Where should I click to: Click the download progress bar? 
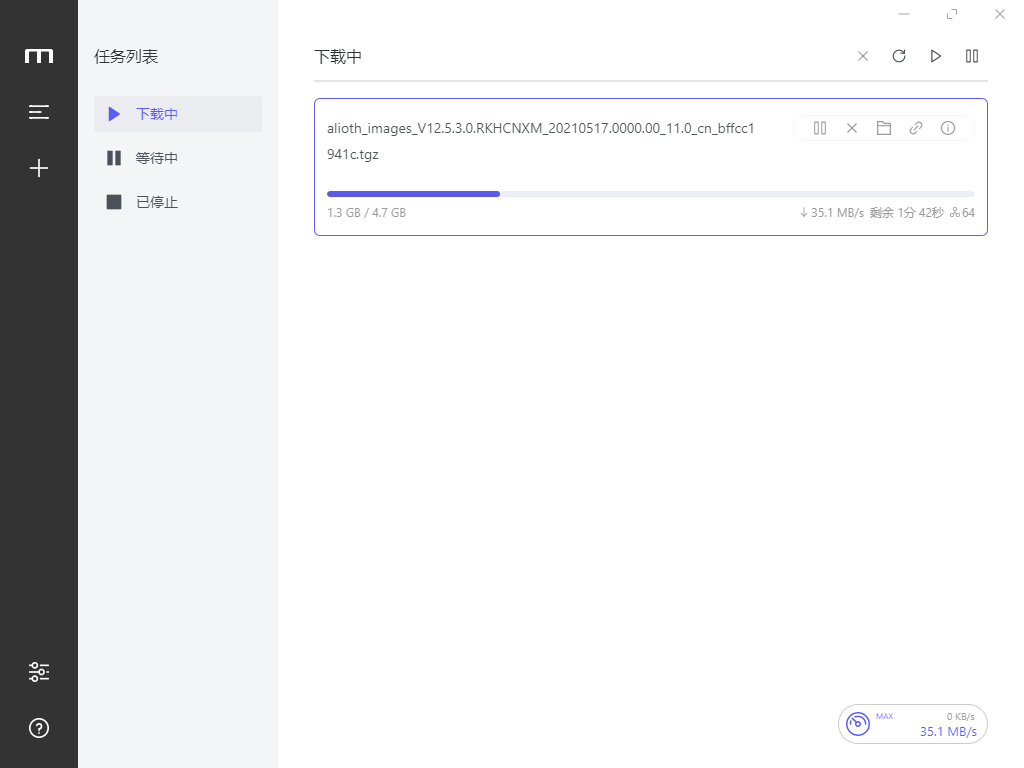pyautogui.click(x=650, y=194)
